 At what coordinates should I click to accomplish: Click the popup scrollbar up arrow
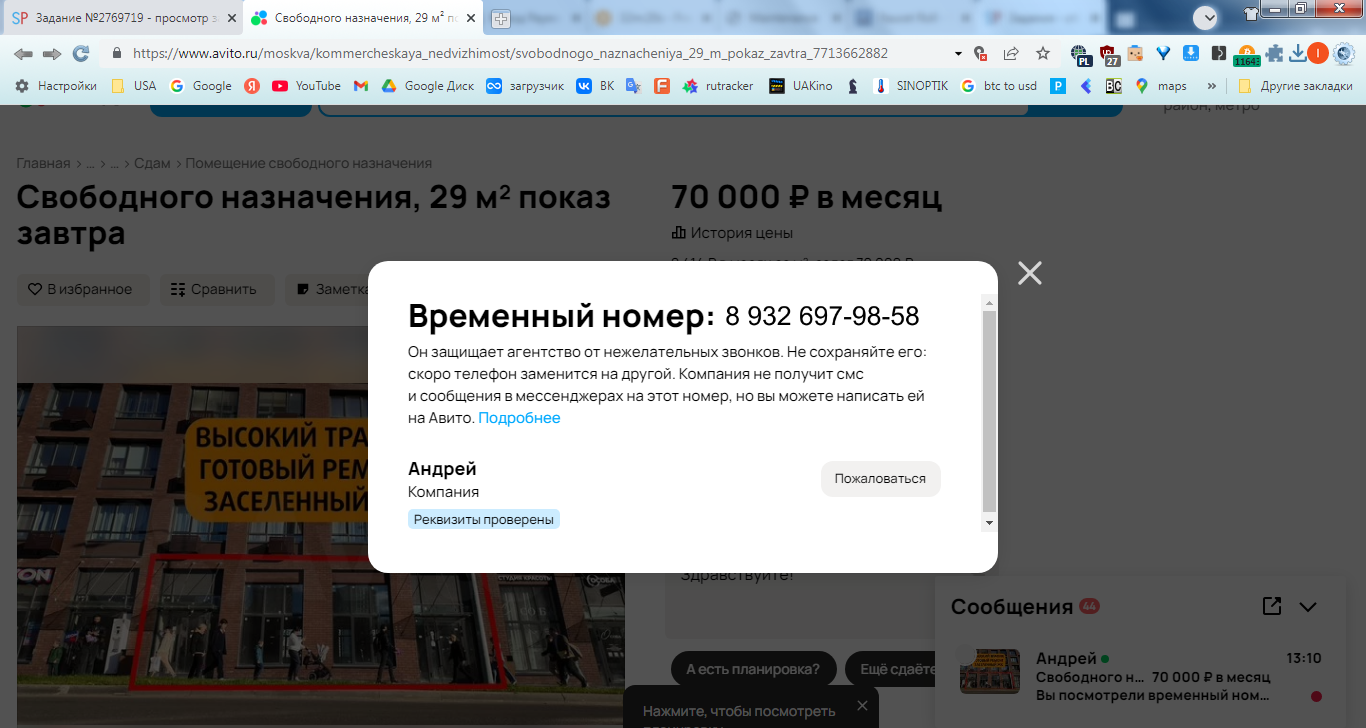(989, 302)
